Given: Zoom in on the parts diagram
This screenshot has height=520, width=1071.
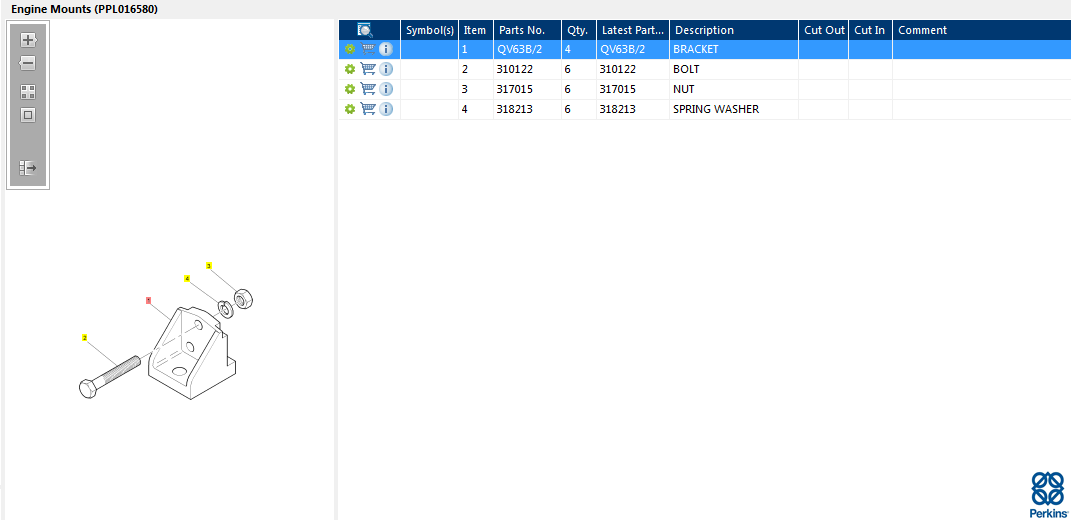Looking at the screenshot, I should 28,40.
